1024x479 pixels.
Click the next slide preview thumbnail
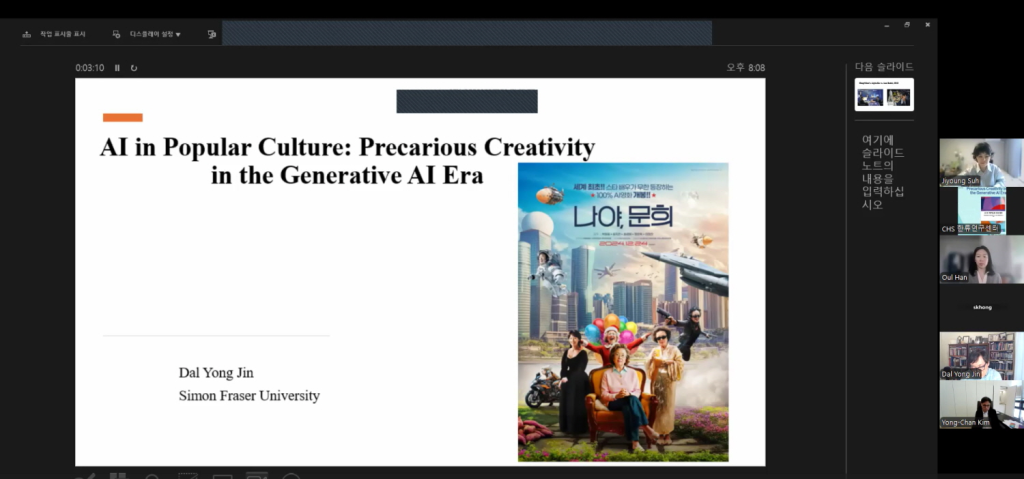[x=884, y=95]
